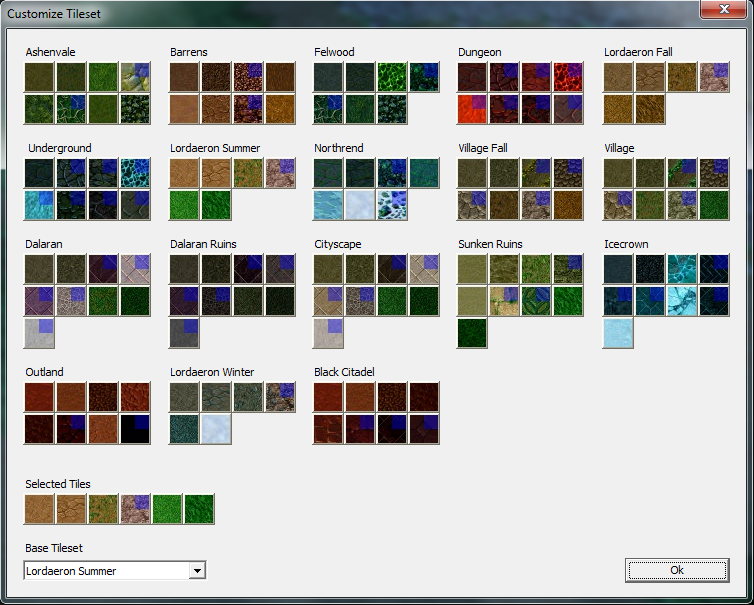Choose the white snow tile in Lordaeron Winter
This screenshot has width=754, height=605.
(x=216, y=429)
